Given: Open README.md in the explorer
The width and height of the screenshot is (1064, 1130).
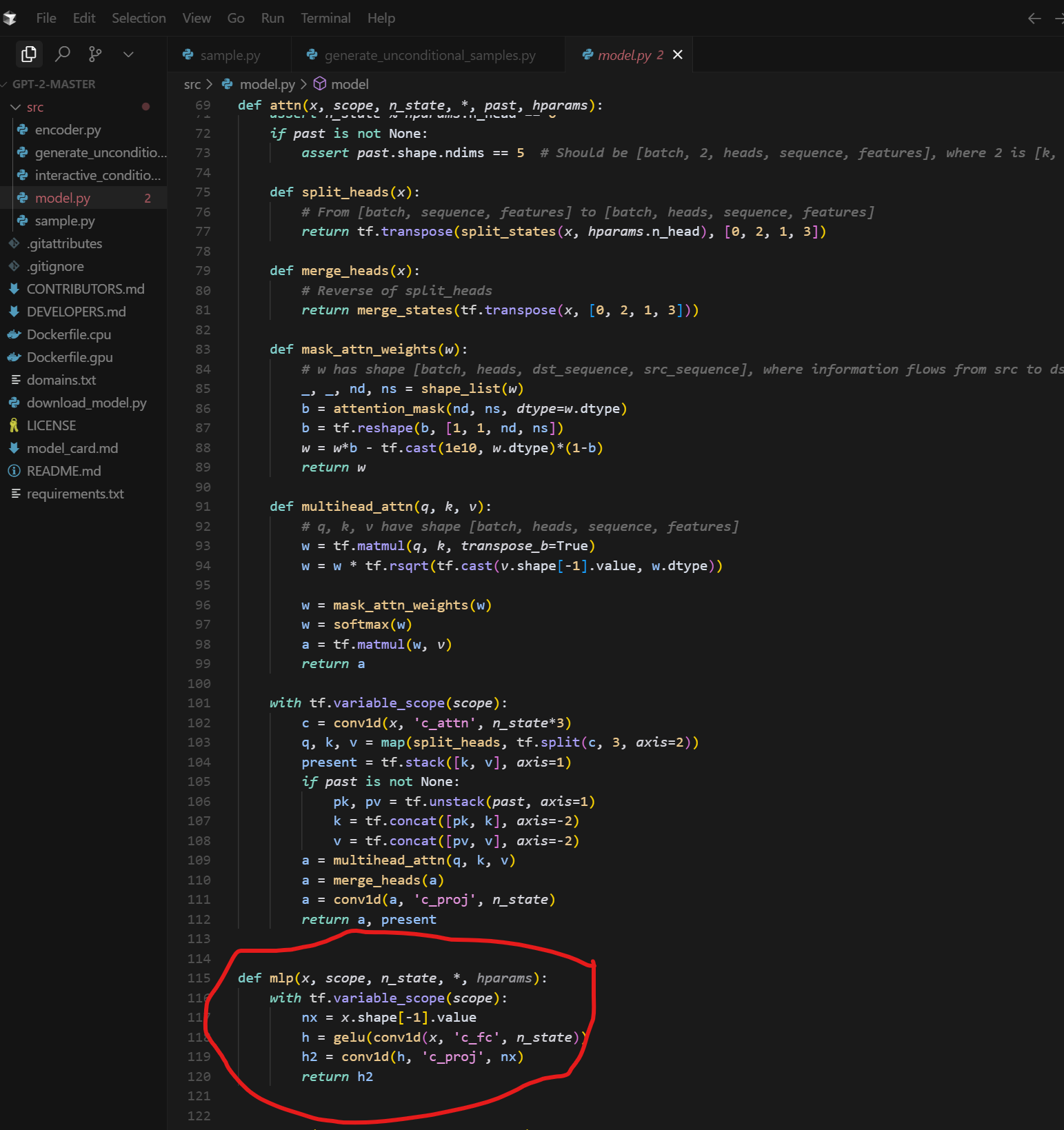Looking at the screenshot, I should [63, 471].
